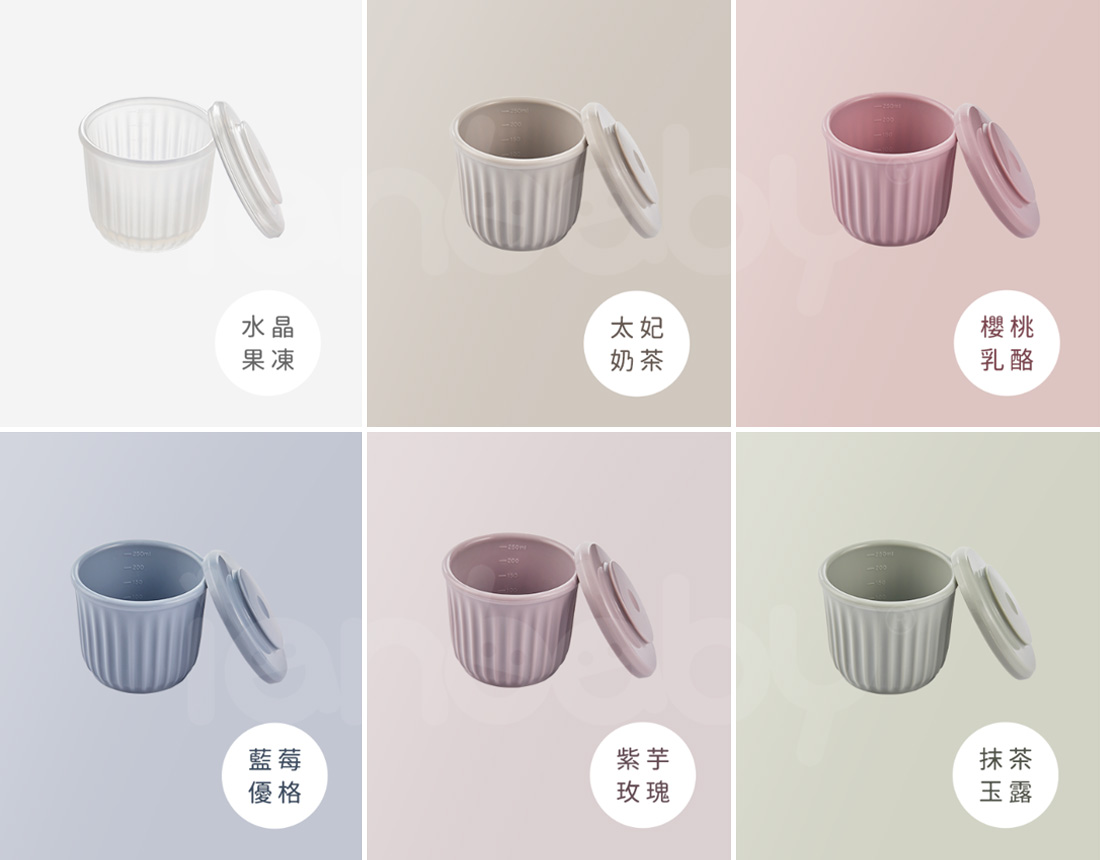Choose the 抹茶玉露 circle label
1100x860 pixels.
tap(1005, 775)
